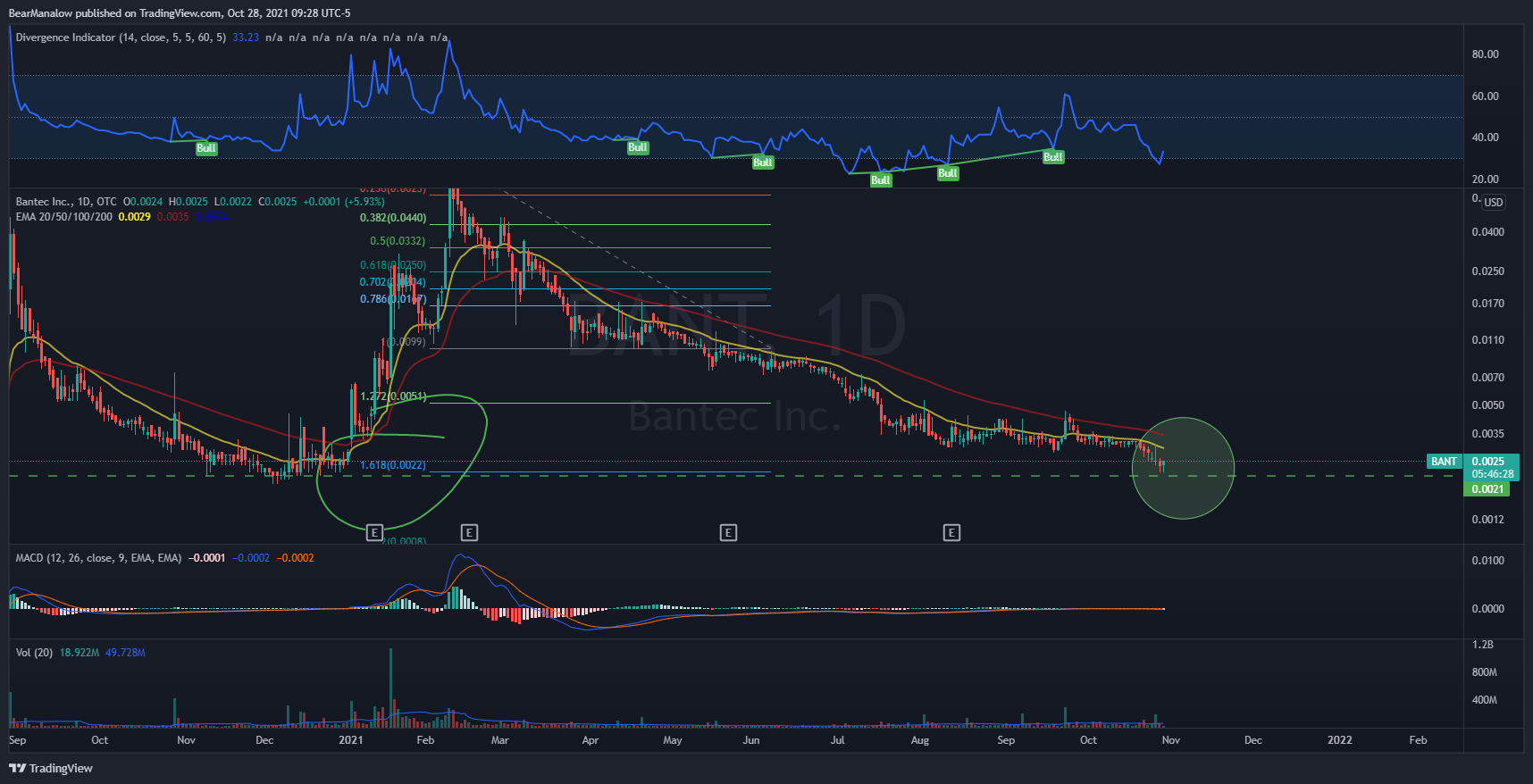Viewport: 1533px width, 784px height.
Task: Click the Bull divergence label in mid-July
Action: [881, 180]
